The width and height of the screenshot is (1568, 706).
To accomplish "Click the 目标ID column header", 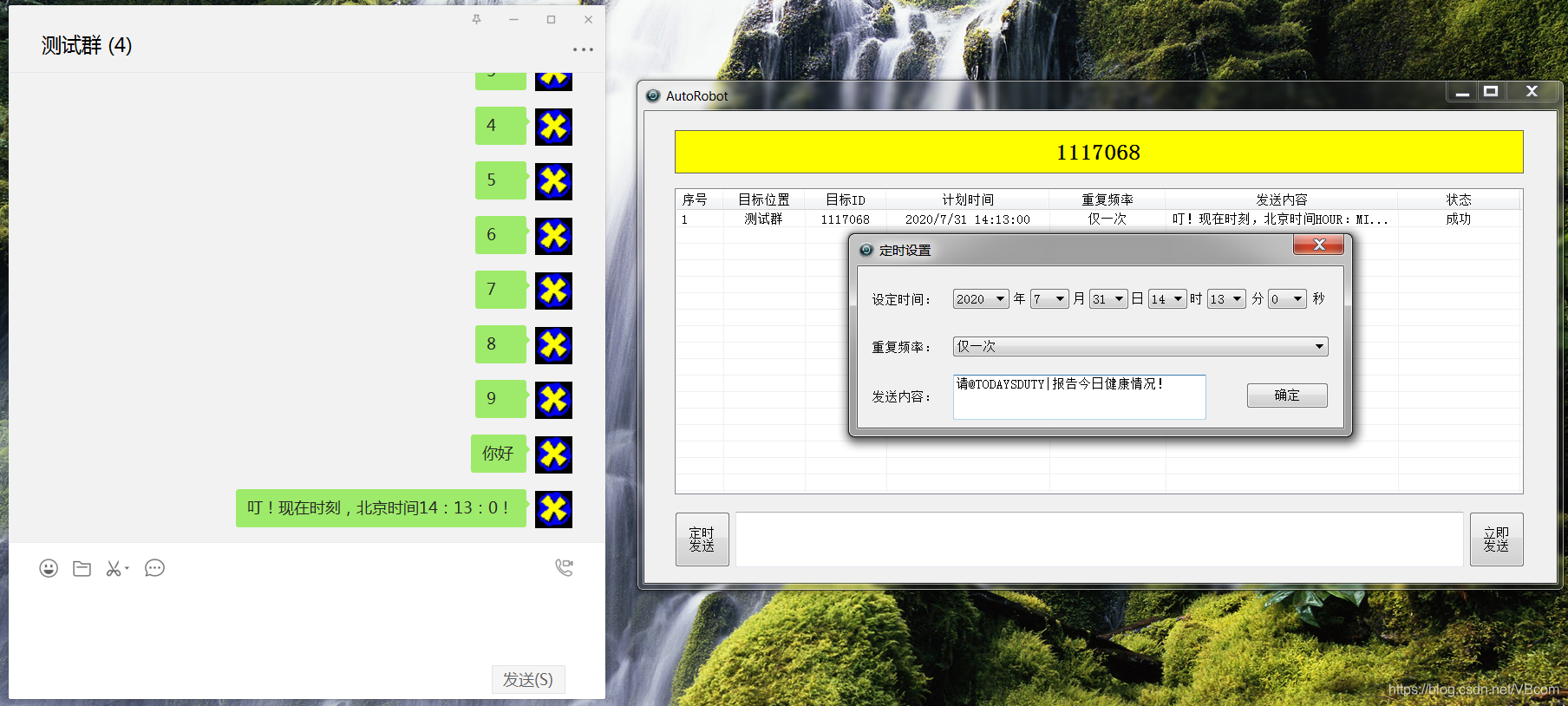I will click(845, 199).
